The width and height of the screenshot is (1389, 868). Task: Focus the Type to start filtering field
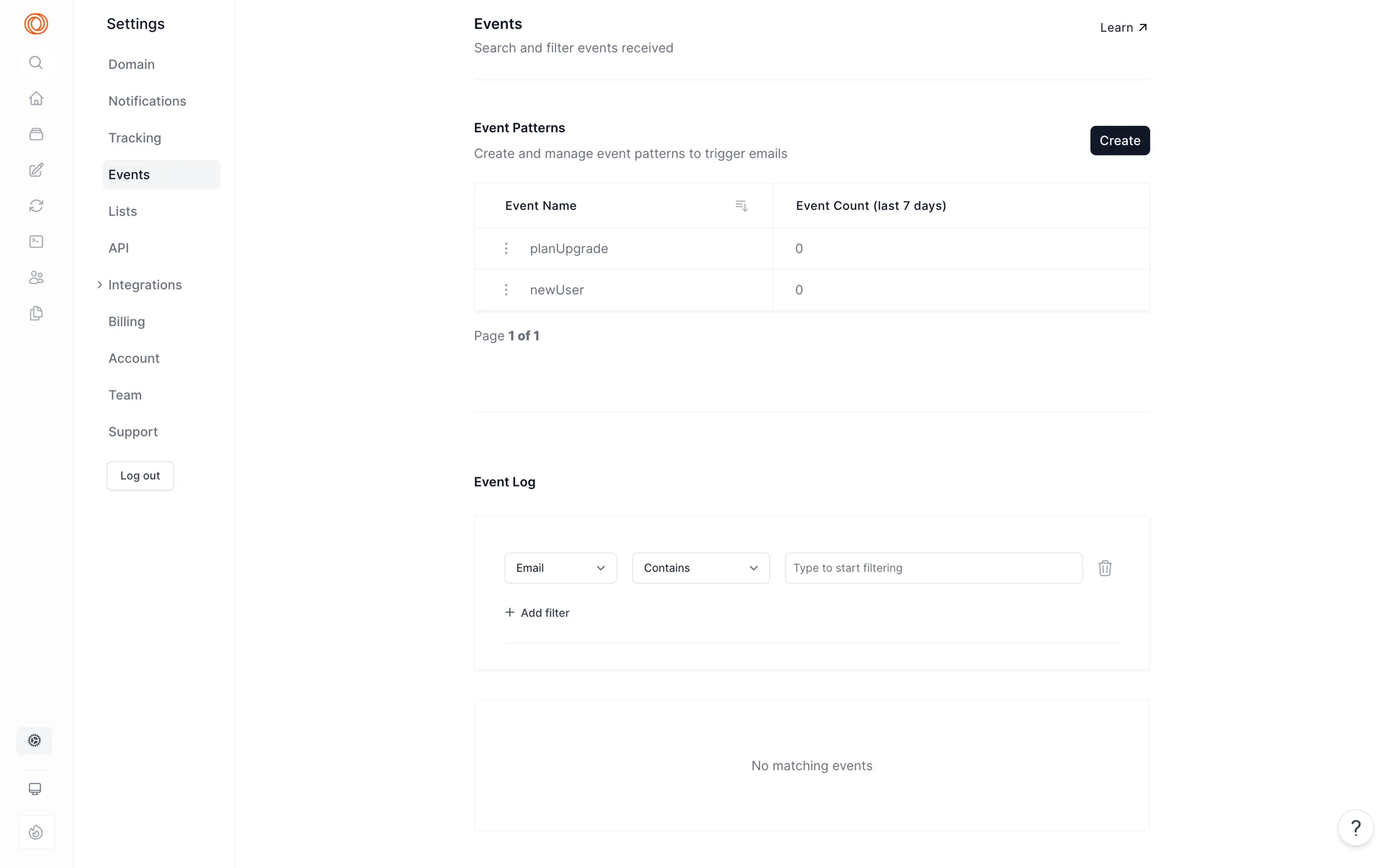[x=933, y=569]
